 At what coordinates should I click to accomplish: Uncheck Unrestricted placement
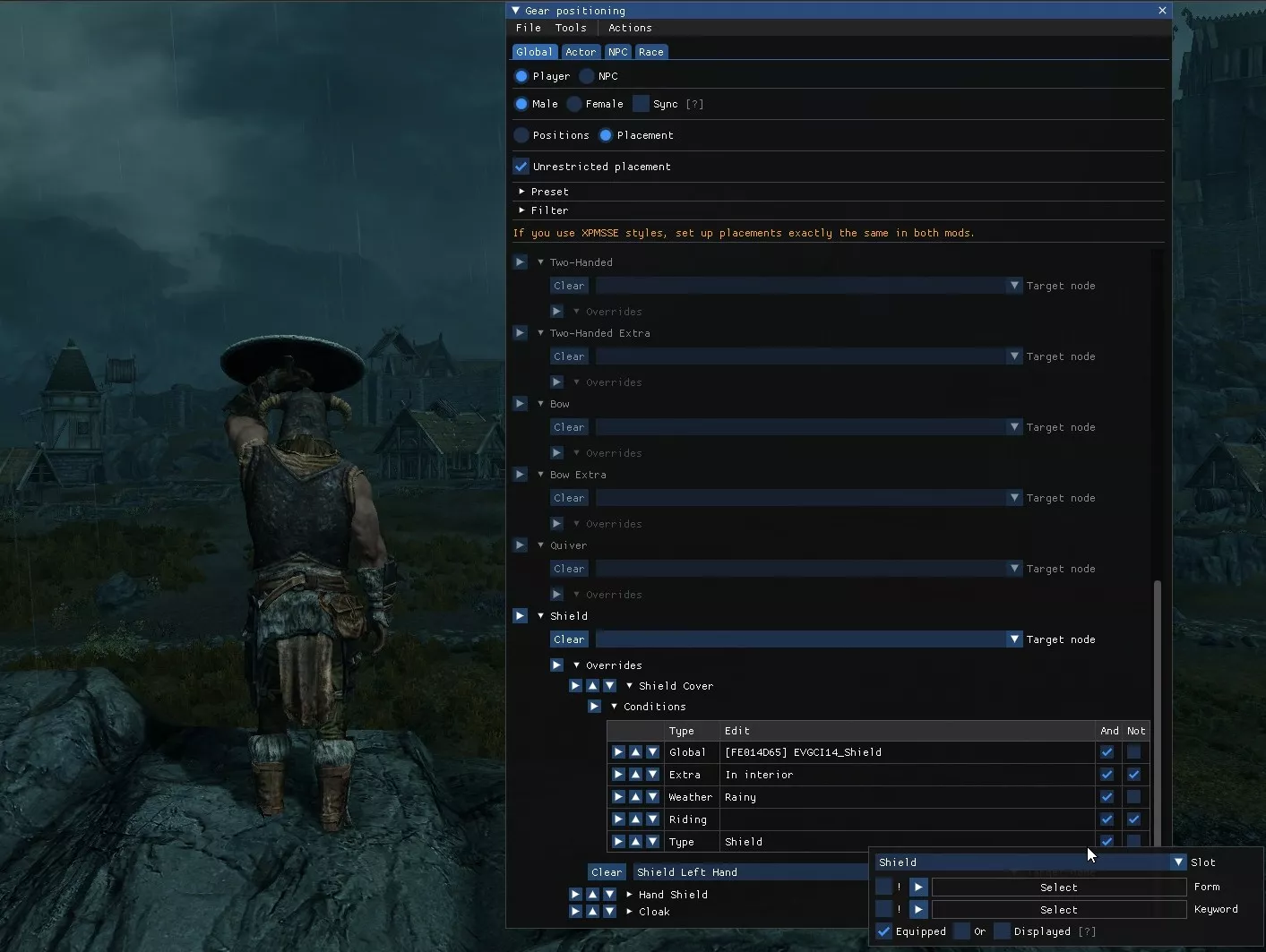coord(521,167)
